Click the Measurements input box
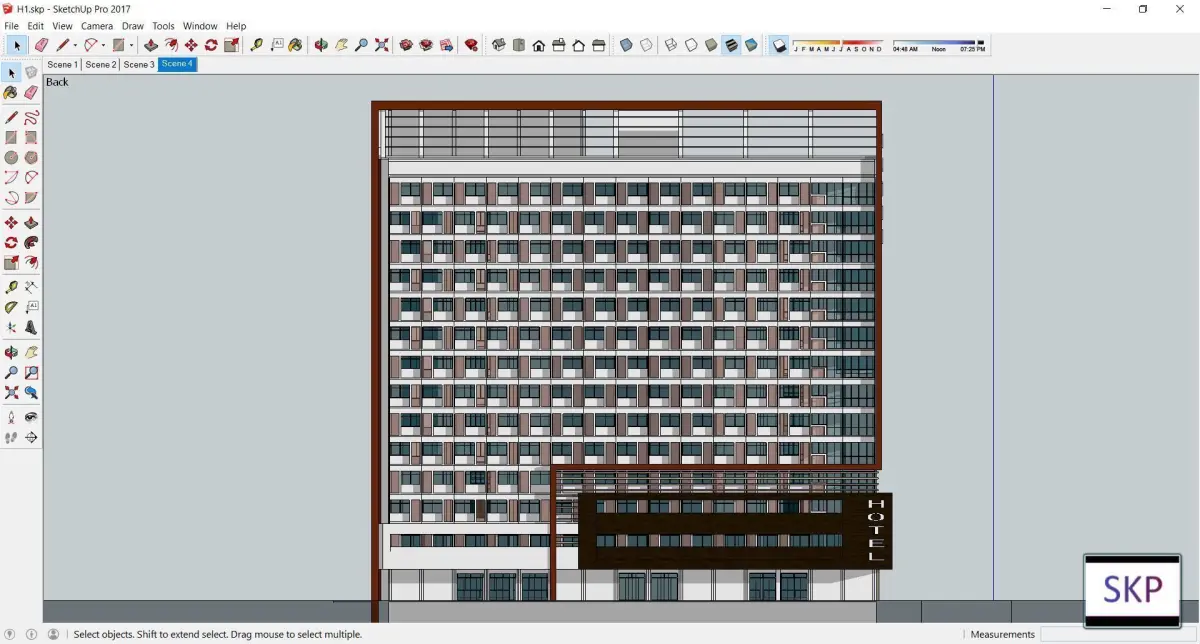This screenshot has width=1200, height=644. coord(1118,634)
